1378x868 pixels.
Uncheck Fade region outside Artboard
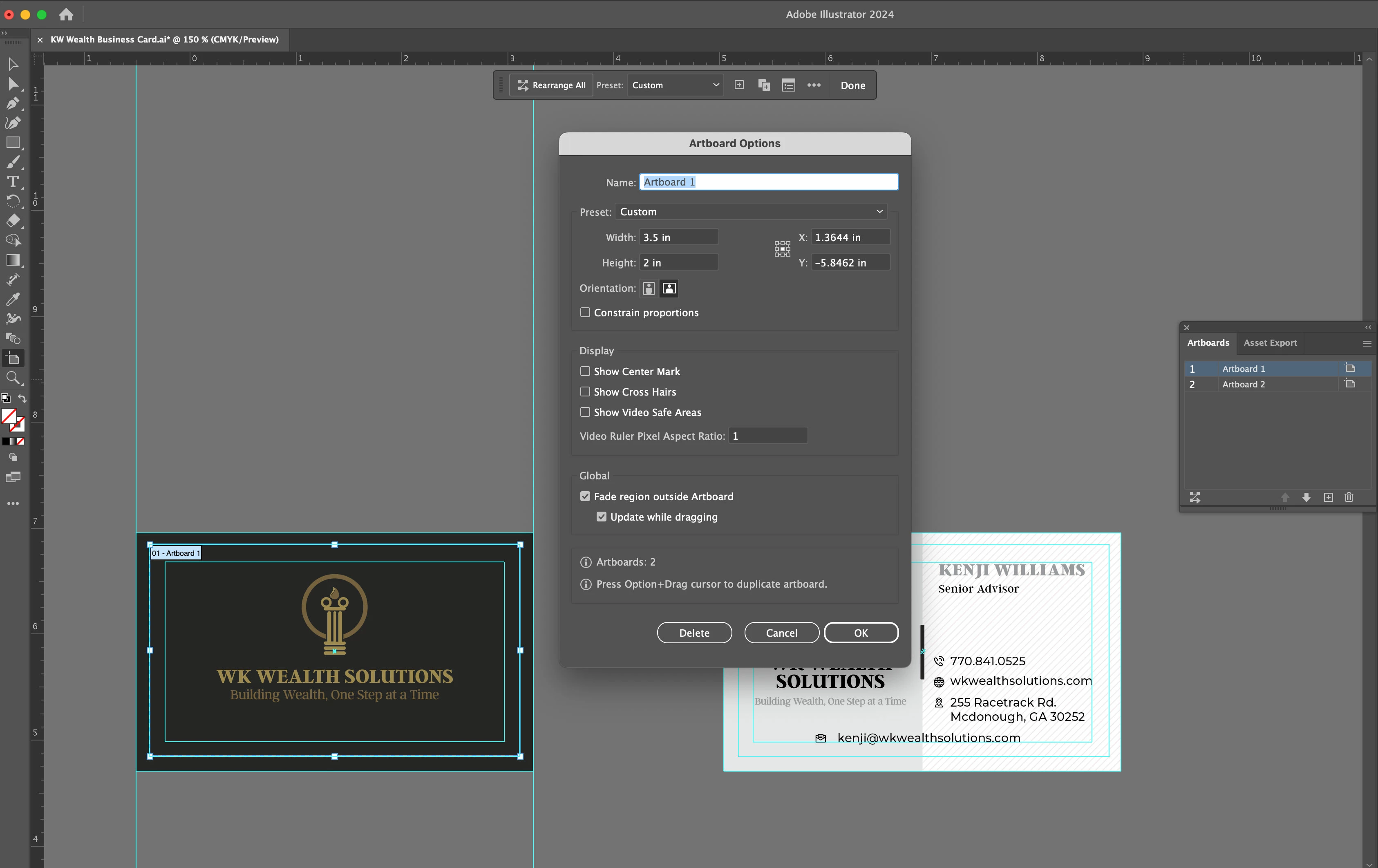point(585,496)
